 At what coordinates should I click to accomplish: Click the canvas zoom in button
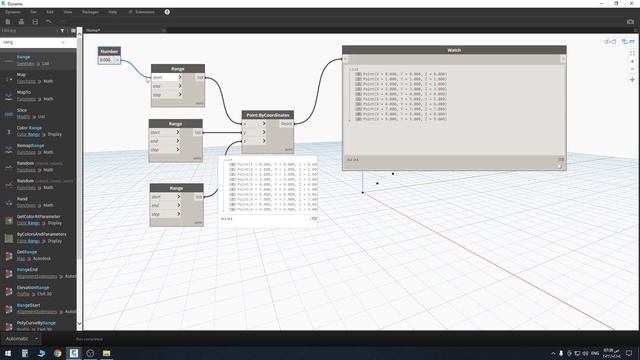tap(632, 62)
